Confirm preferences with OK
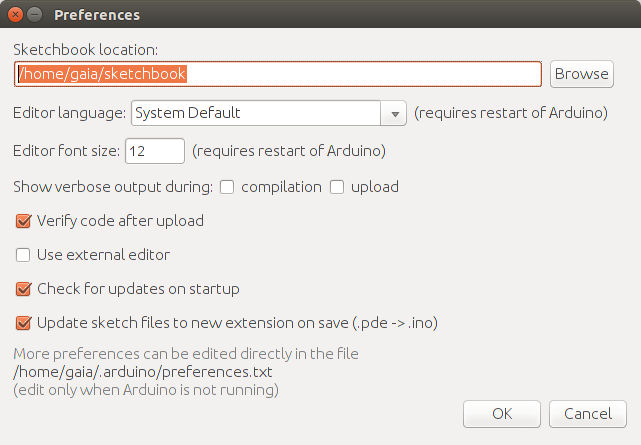This screenshot has height=445, width=641. click(x=502, y=414)
